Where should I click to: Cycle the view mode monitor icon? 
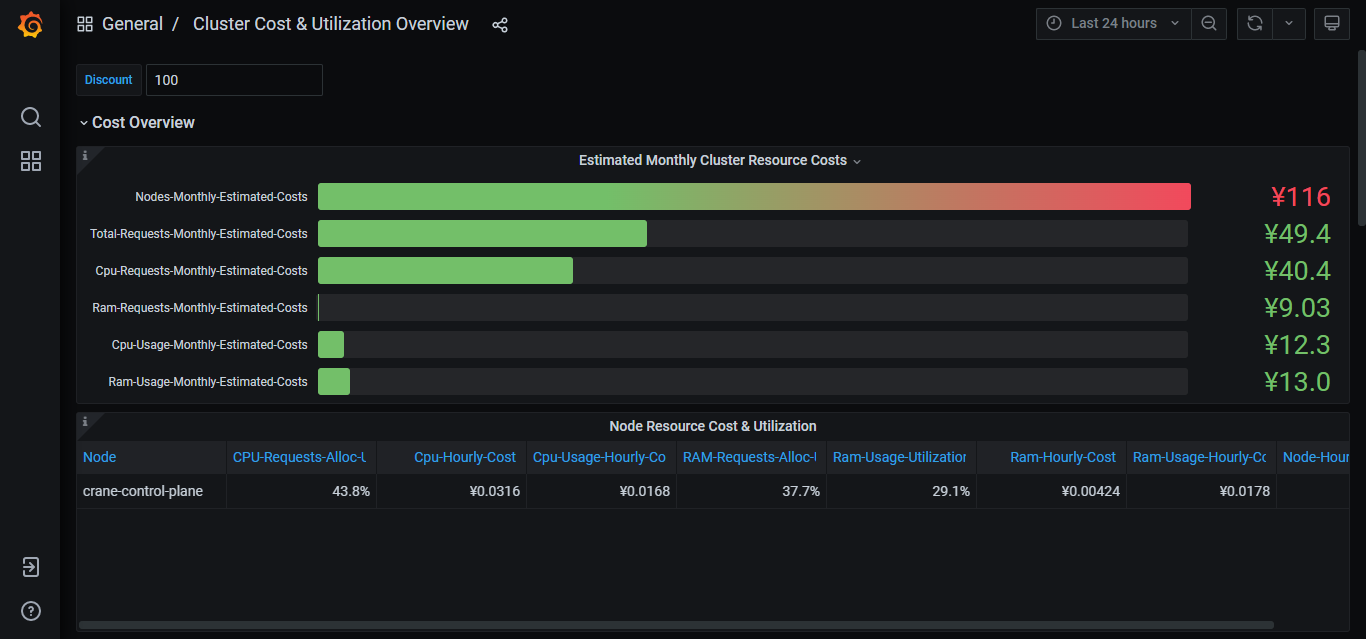click(x=1331, y=23)
